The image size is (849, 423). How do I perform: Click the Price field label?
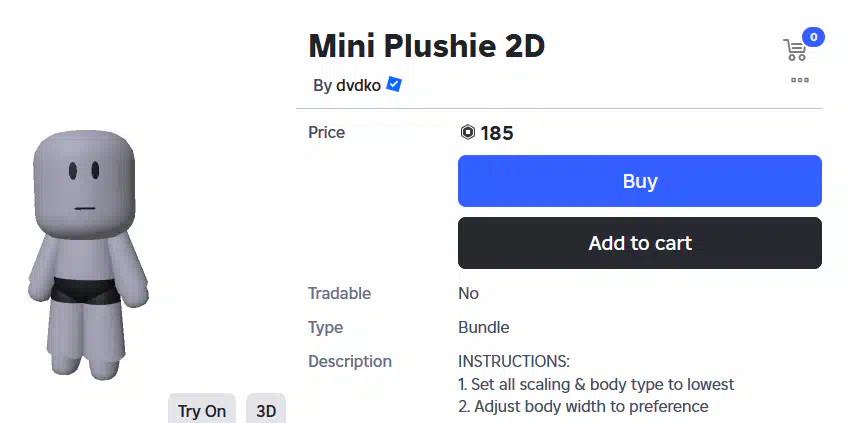[x=326, y=133]
